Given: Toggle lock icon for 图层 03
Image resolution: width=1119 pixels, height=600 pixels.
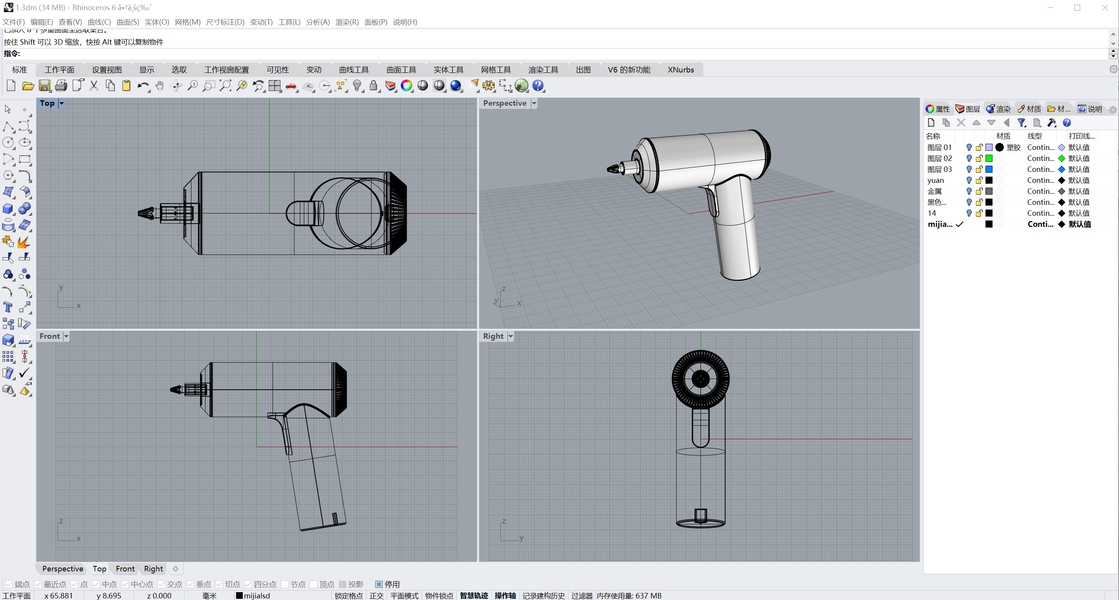Looking at the screenshot, I should click(x=979, y=170).
